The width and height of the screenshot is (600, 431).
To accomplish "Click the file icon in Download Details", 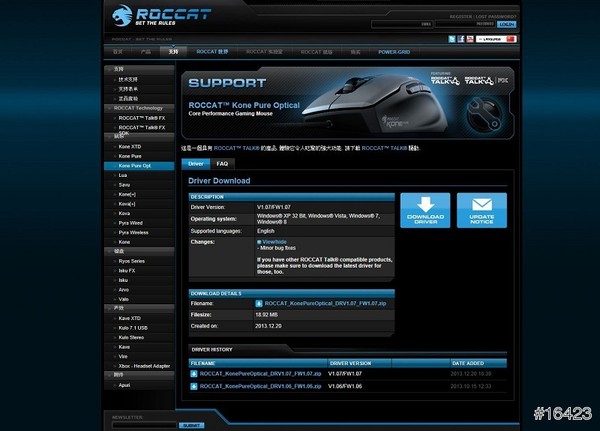I will click(x=260, y=302).
